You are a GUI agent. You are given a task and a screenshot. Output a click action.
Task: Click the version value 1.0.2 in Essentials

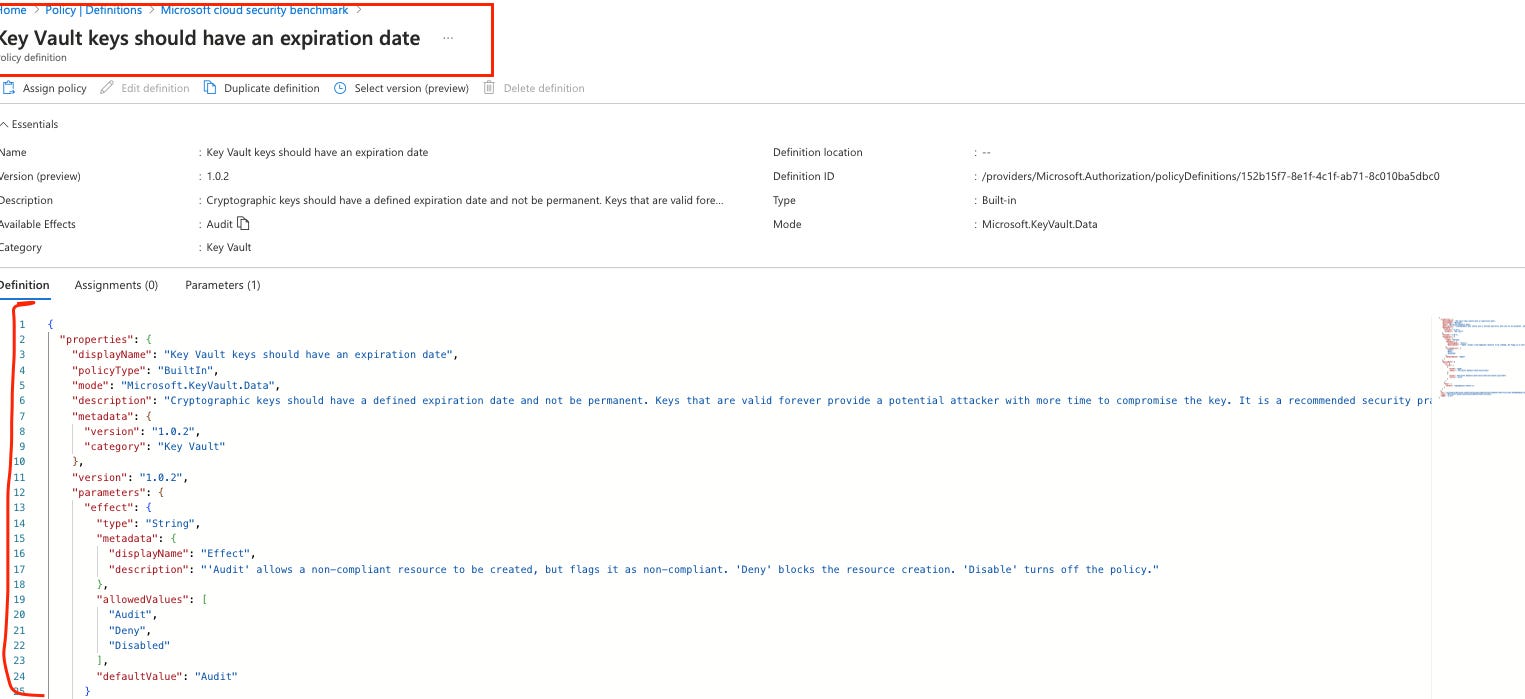[x=218, y=176]
